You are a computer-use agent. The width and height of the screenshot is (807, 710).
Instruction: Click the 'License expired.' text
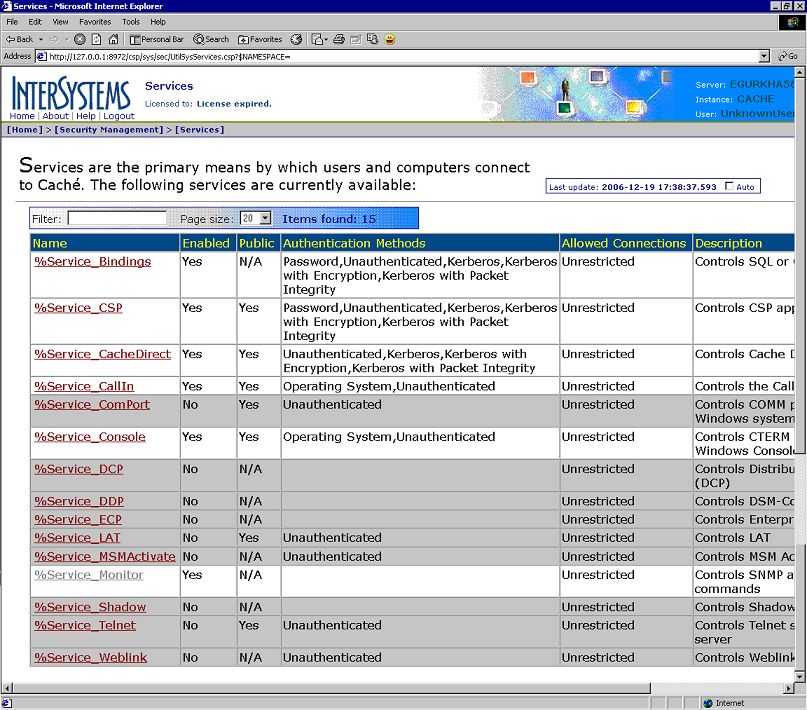[x=234, y=103]
